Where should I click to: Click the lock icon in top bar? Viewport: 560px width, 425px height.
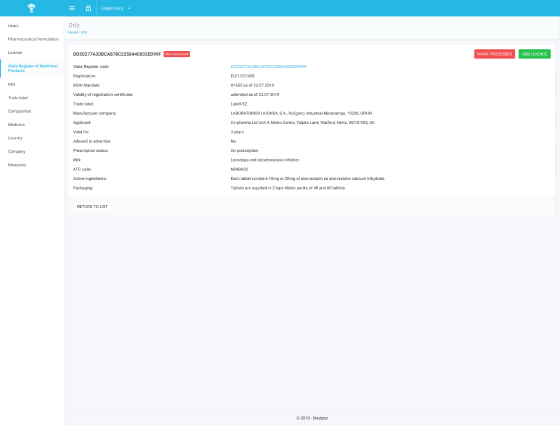(x=88, y=8)
